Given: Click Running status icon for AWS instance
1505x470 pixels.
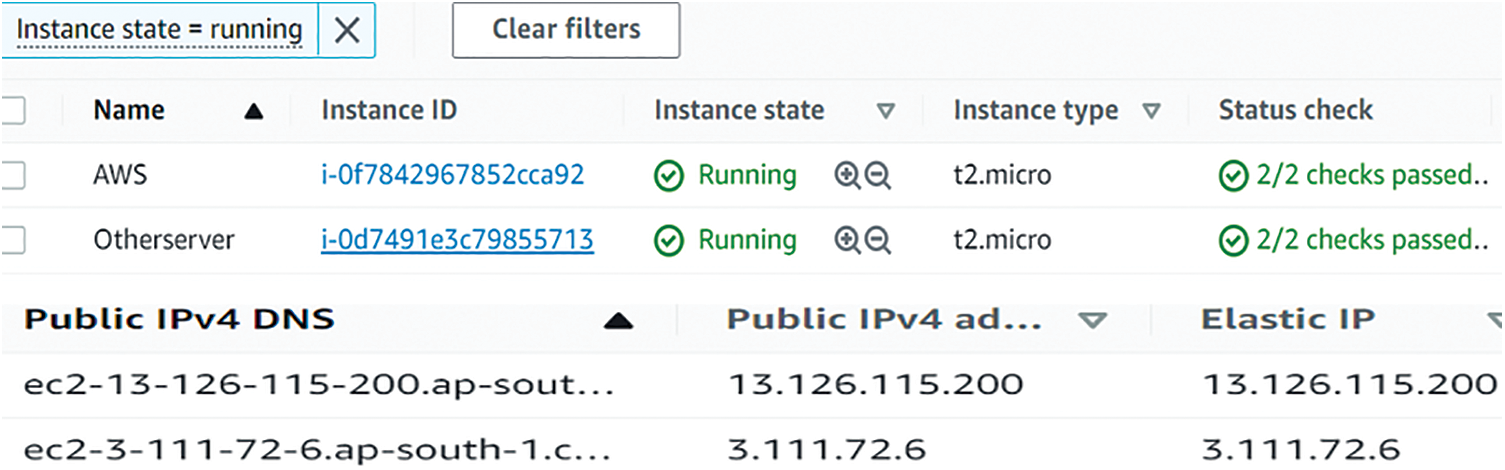Looking at the screenshot, I should point(668,177).
